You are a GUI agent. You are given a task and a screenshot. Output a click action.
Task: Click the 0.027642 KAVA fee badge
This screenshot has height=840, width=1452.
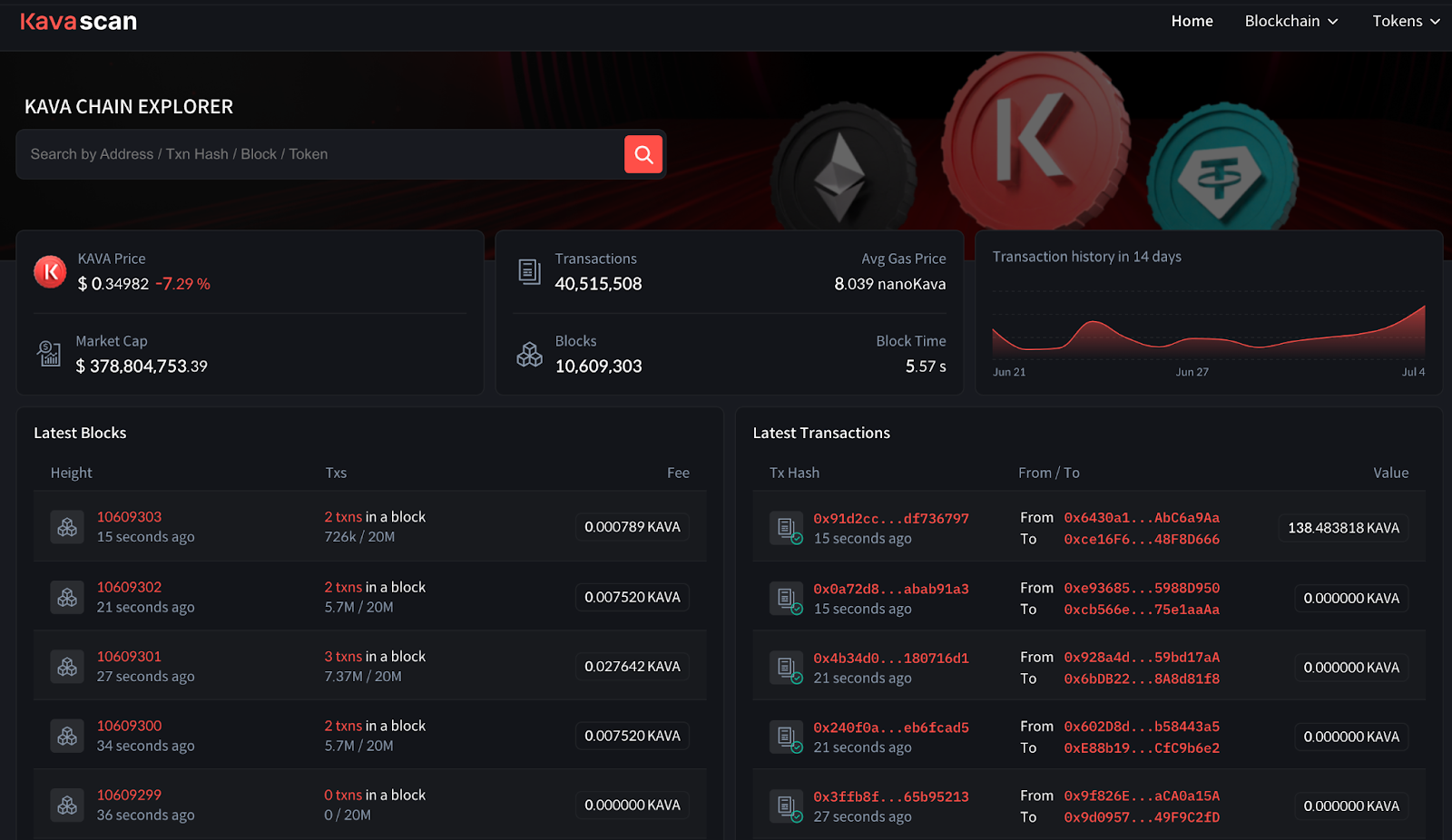pyautogui.click(x=633, y=667)
